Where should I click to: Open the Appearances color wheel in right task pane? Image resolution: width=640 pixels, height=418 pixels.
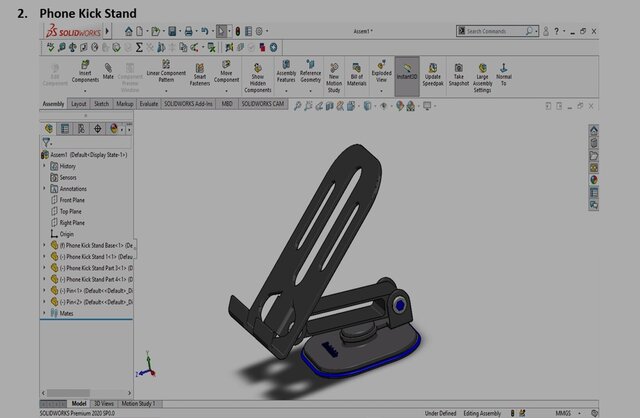(593, 180)
